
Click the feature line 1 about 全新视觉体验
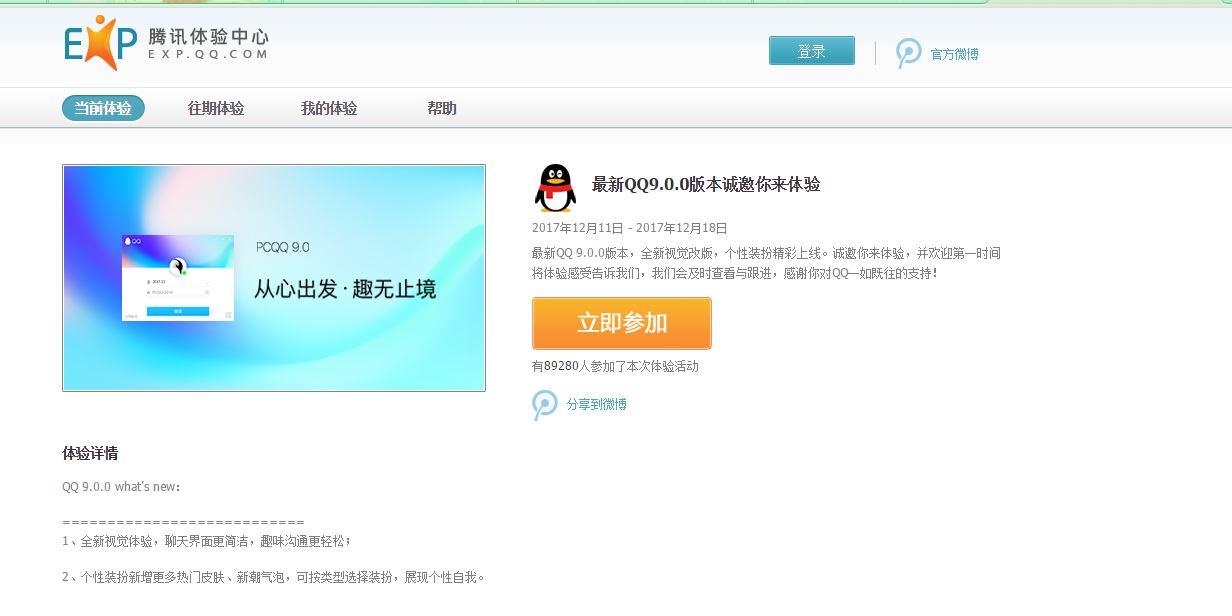(207, 541)
